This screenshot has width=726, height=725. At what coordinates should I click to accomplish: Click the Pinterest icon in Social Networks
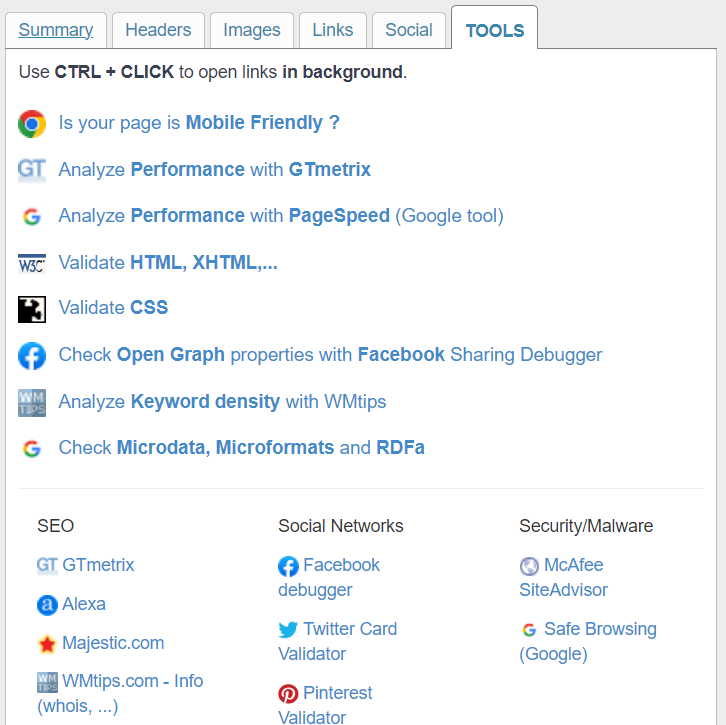pos(288,694)
